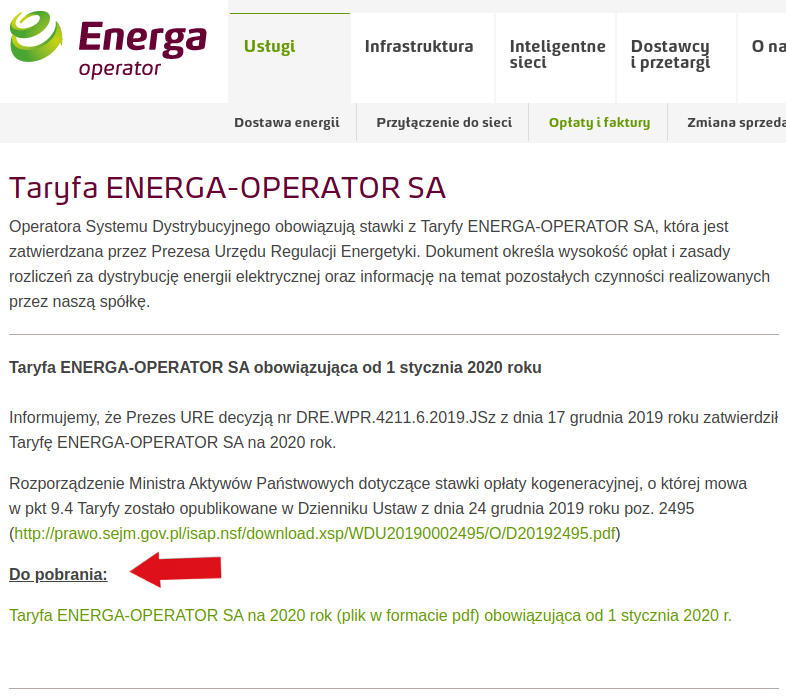786x697 pixels.
Task: Open the Opłaty i faktury submenu item
Action: tap(599, 123)
